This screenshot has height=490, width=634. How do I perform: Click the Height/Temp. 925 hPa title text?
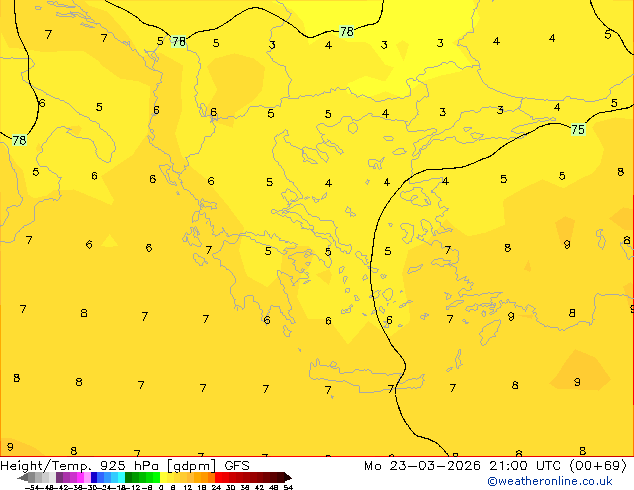tap(79, 466)
